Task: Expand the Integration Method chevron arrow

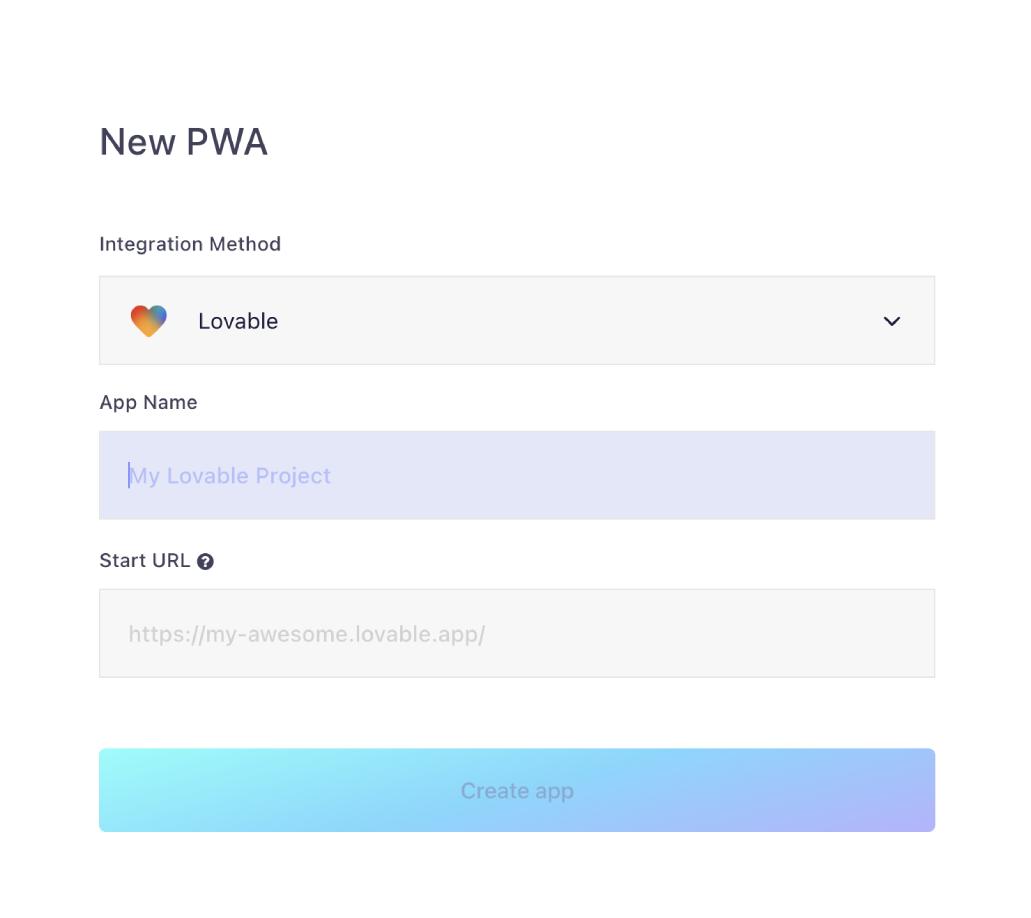Action: 892,321
